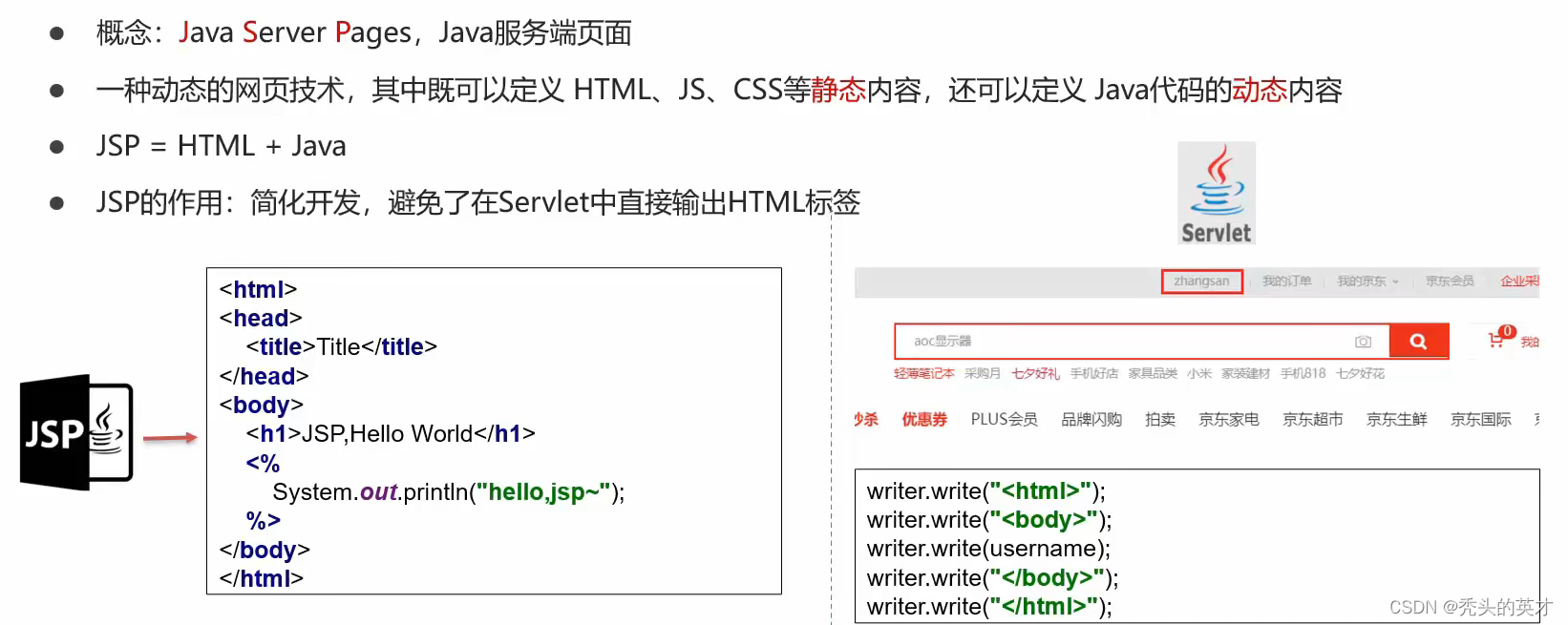Open the 京东会员 link

[1450, 281]
